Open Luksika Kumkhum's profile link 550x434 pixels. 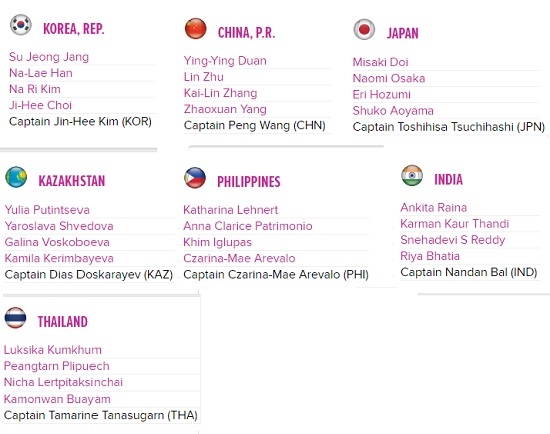coord(53,350)
